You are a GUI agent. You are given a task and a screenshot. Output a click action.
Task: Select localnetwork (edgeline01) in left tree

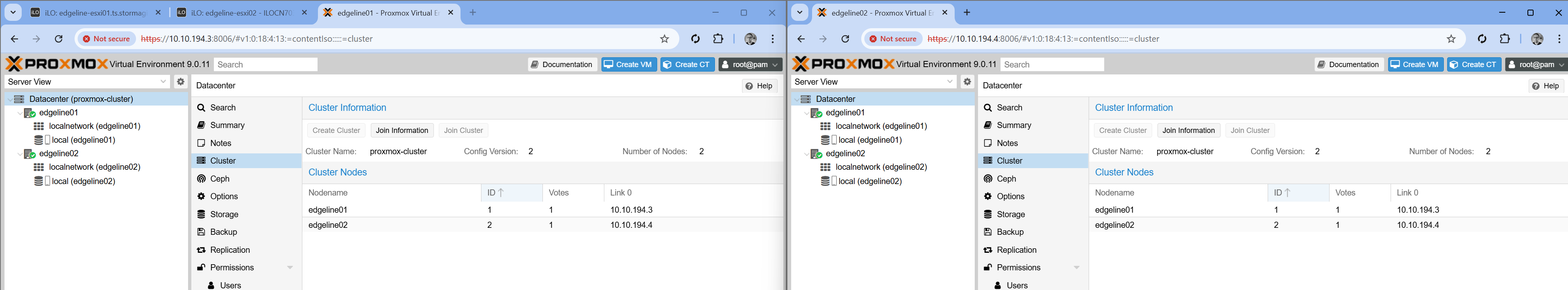tap(94, 126)
